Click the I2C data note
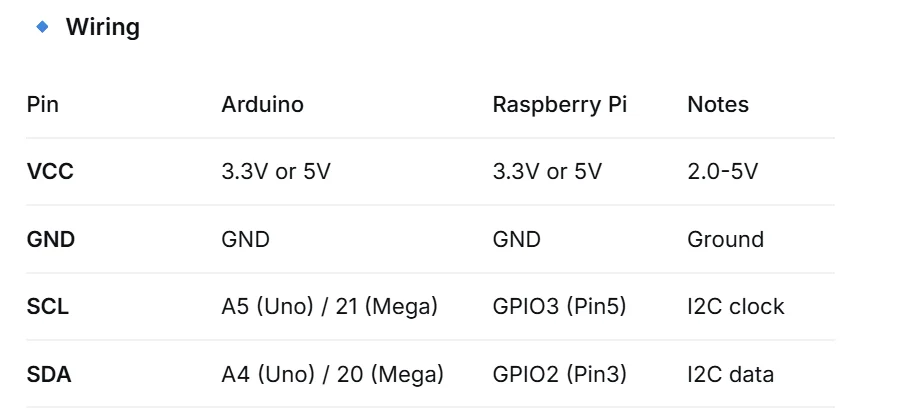 point(730,375)
